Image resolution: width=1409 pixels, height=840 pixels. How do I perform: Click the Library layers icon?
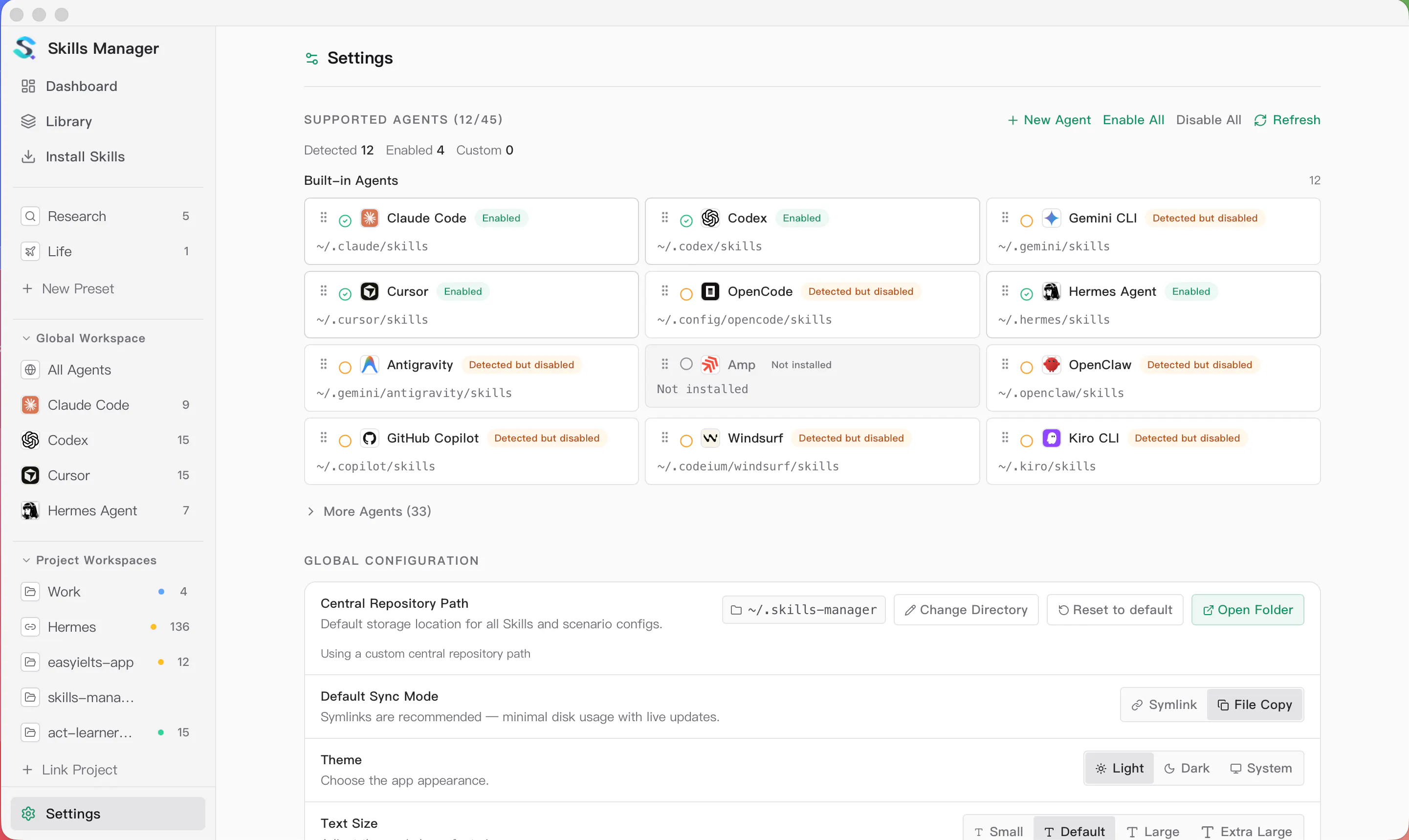pyautogui.click(x=28, y=121)
